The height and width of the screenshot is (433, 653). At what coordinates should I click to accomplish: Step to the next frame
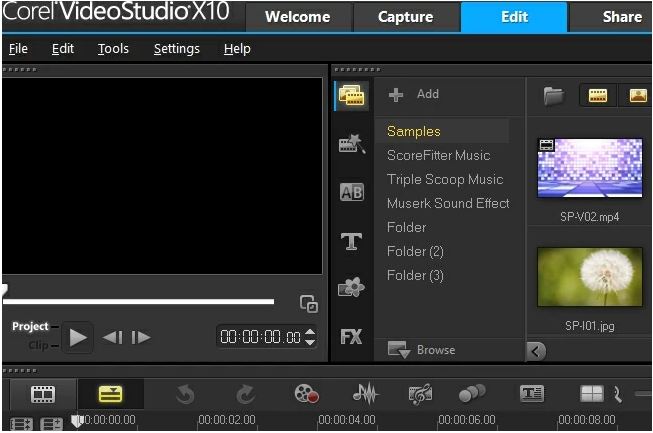click(141, 337)
